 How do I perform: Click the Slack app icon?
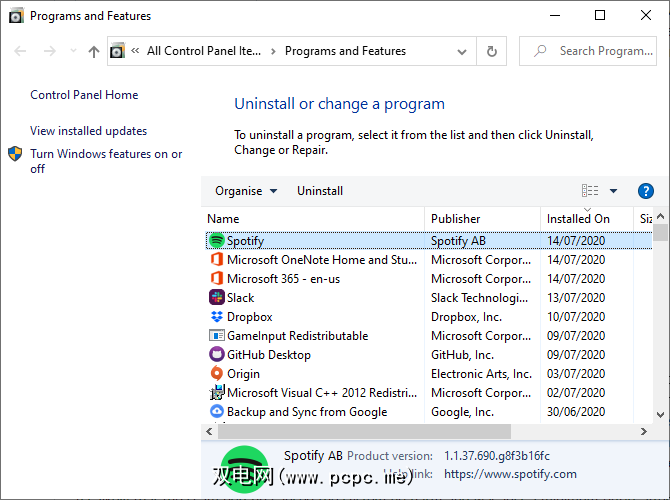point(217,297)
